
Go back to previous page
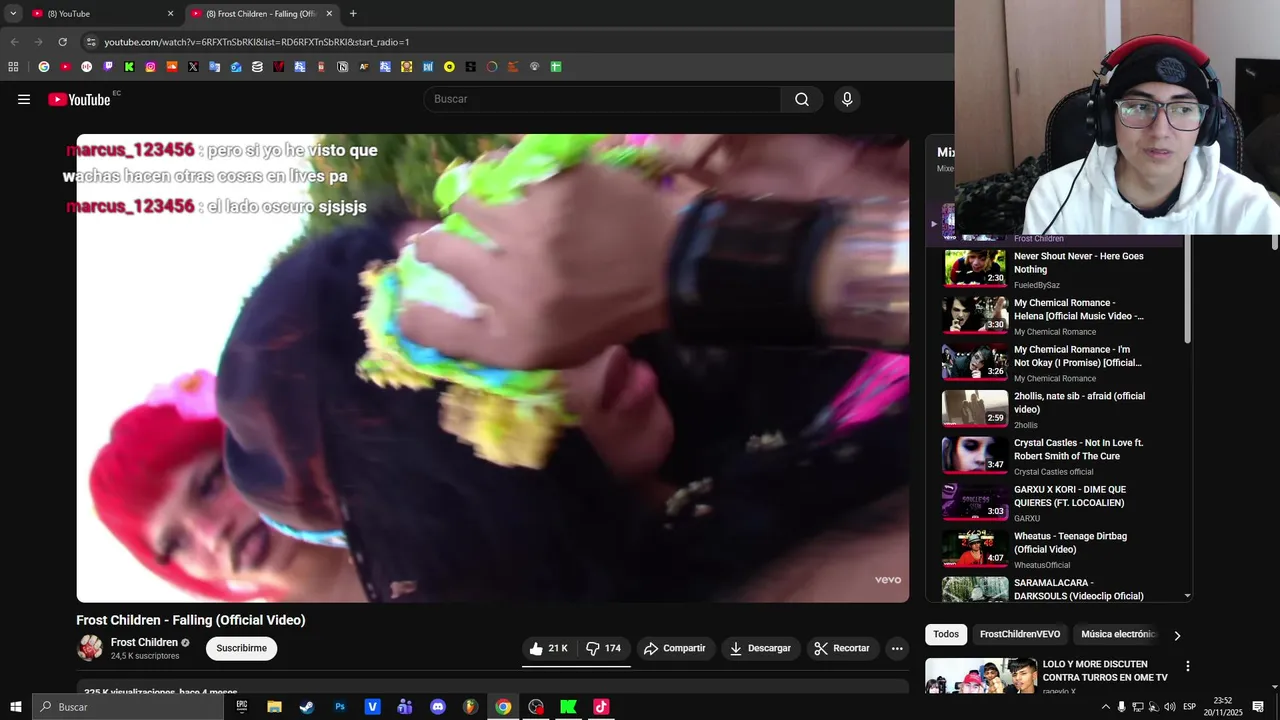[x=14, y=42]
